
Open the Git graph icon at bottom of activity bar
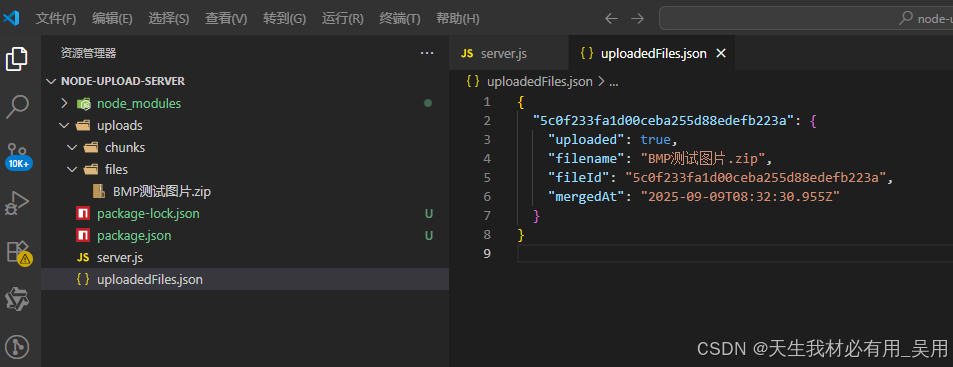pyautogui.click(x=17, y=347)
